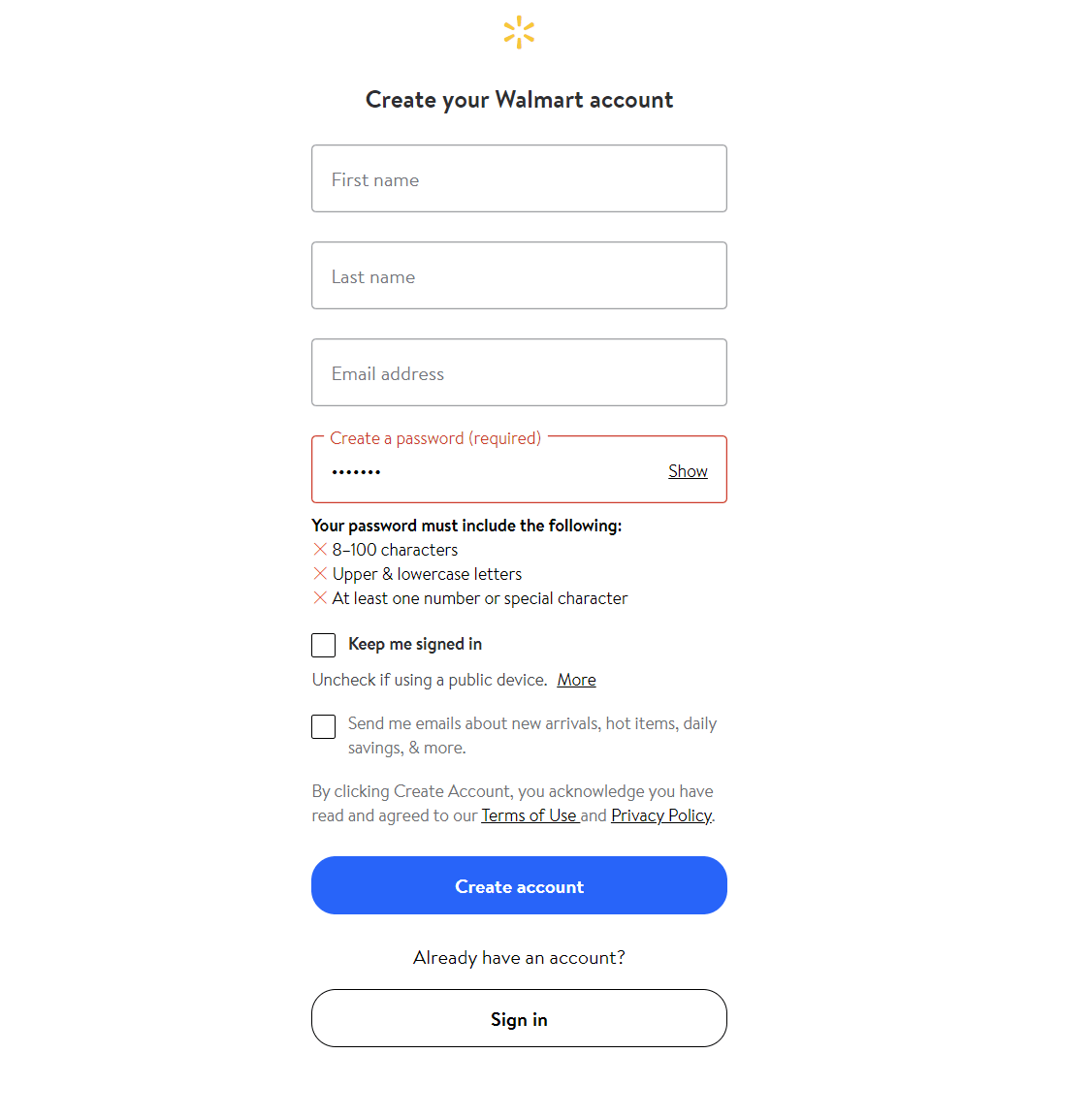Show the hidden password text
The width and height of the screenshot is (1092, 1118).
pyautogui.click(x=688, y=471)
